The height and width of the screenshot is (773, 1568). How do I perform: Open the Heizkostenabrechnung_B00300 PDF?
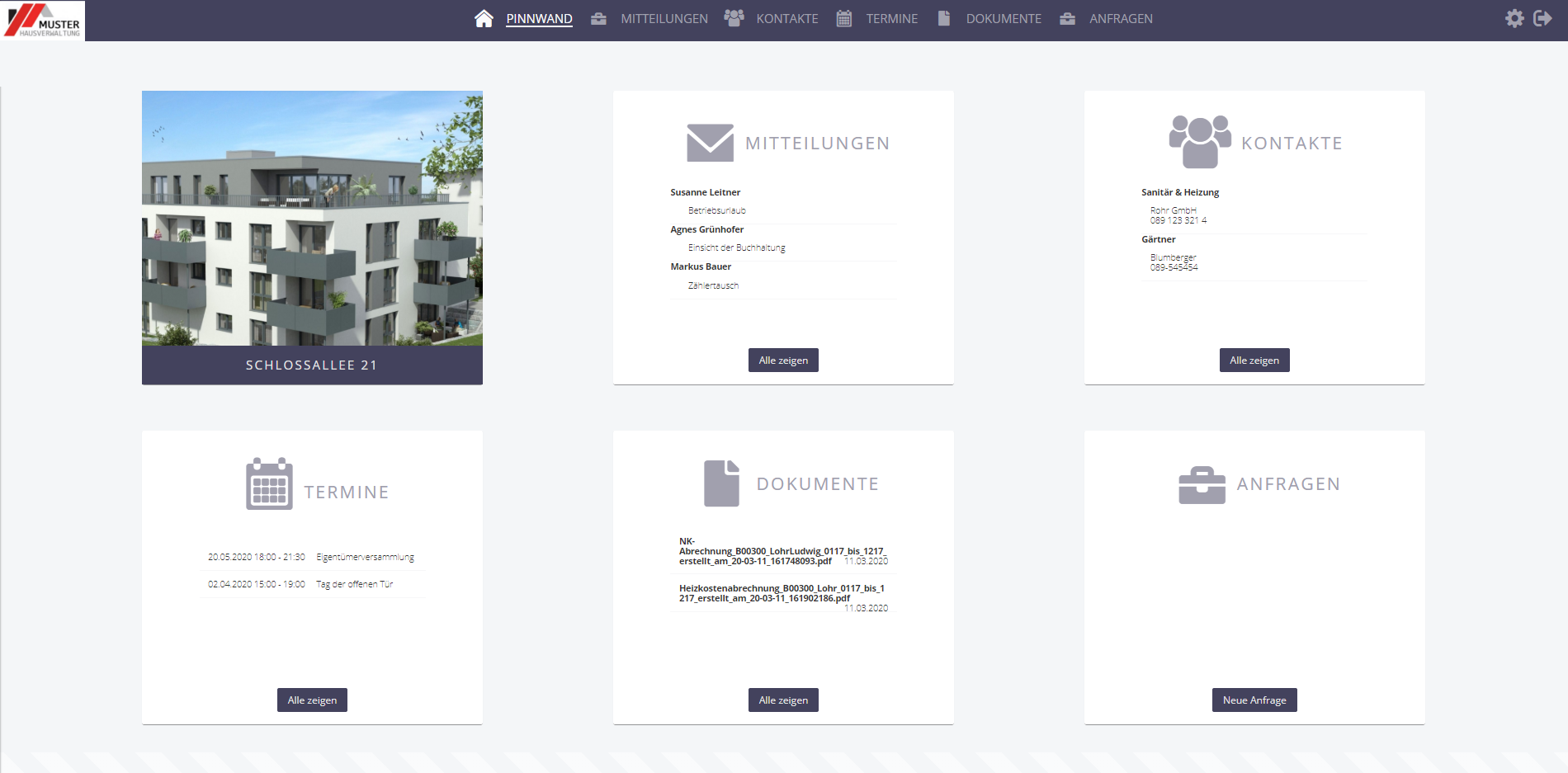782,595
